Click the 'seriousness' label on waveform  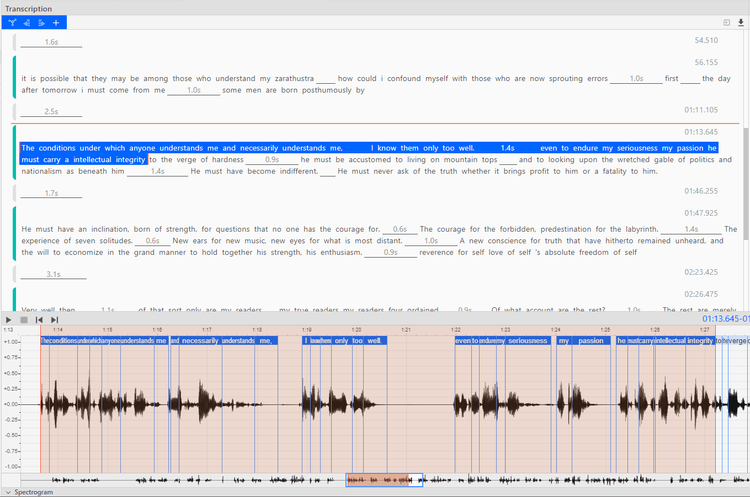[528, 341]
